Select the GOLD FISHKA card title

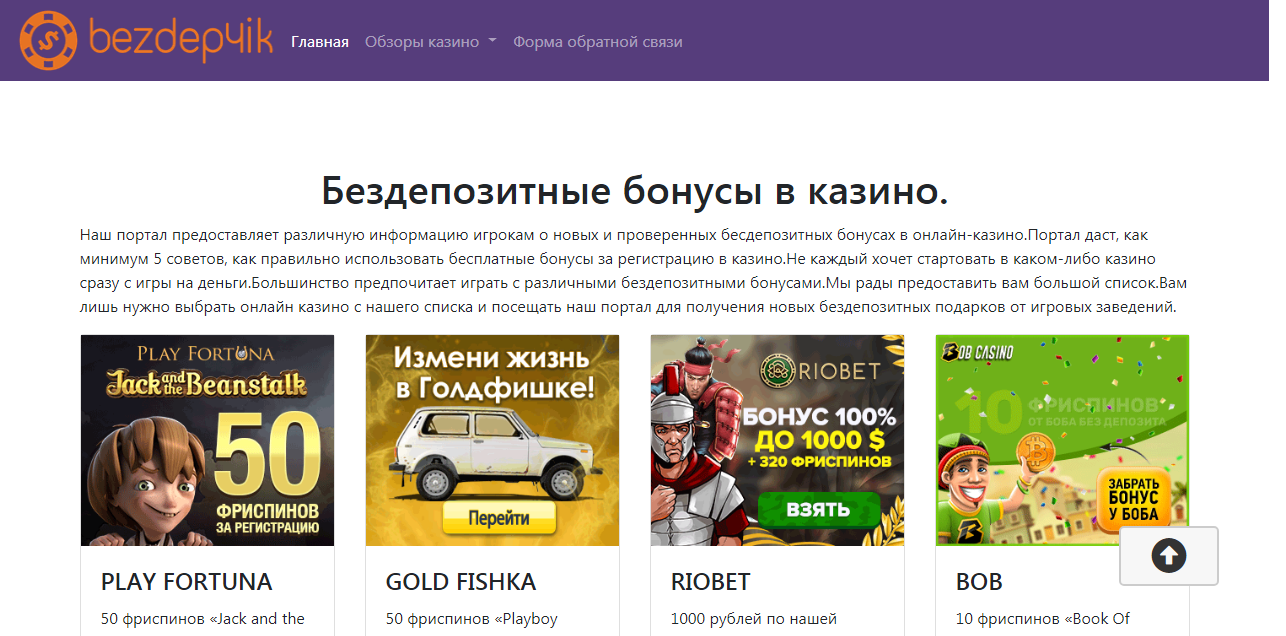tap(461, 582)
